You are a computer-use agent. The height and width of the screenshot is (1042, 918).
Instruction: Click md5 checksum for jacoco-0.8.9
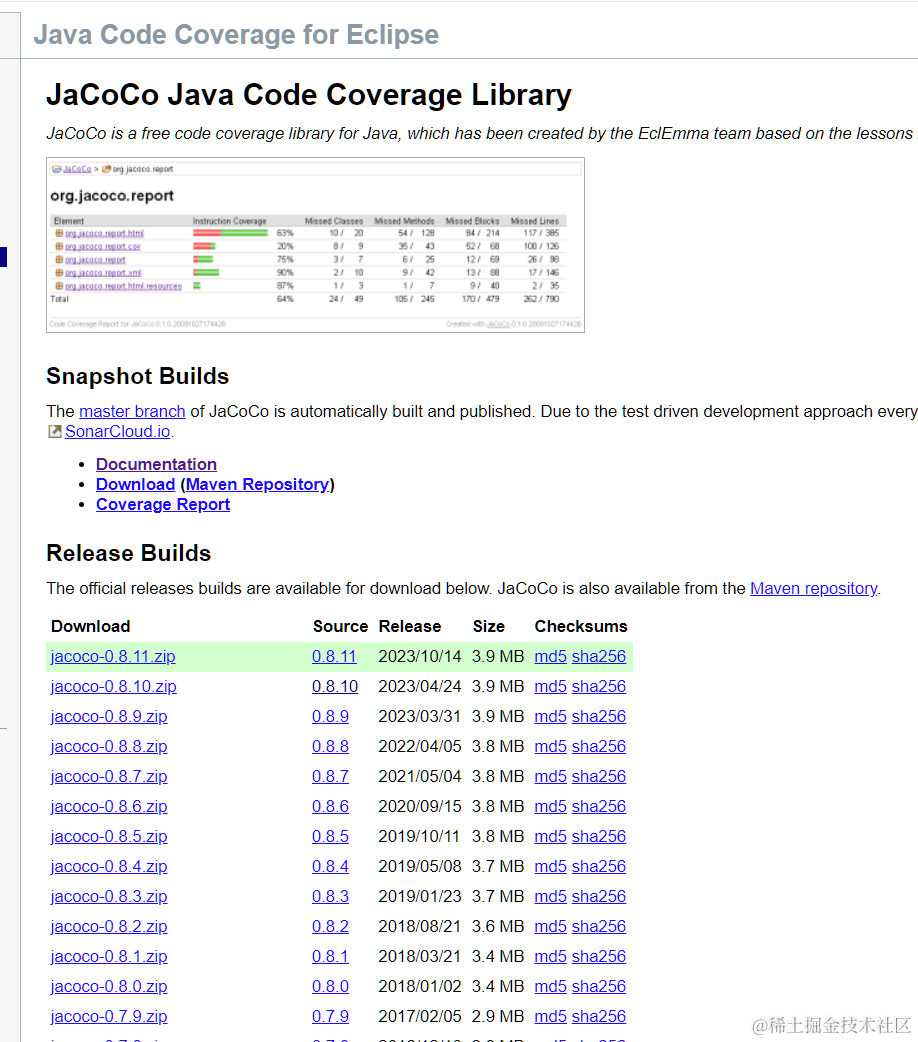(x=550, y=716)
